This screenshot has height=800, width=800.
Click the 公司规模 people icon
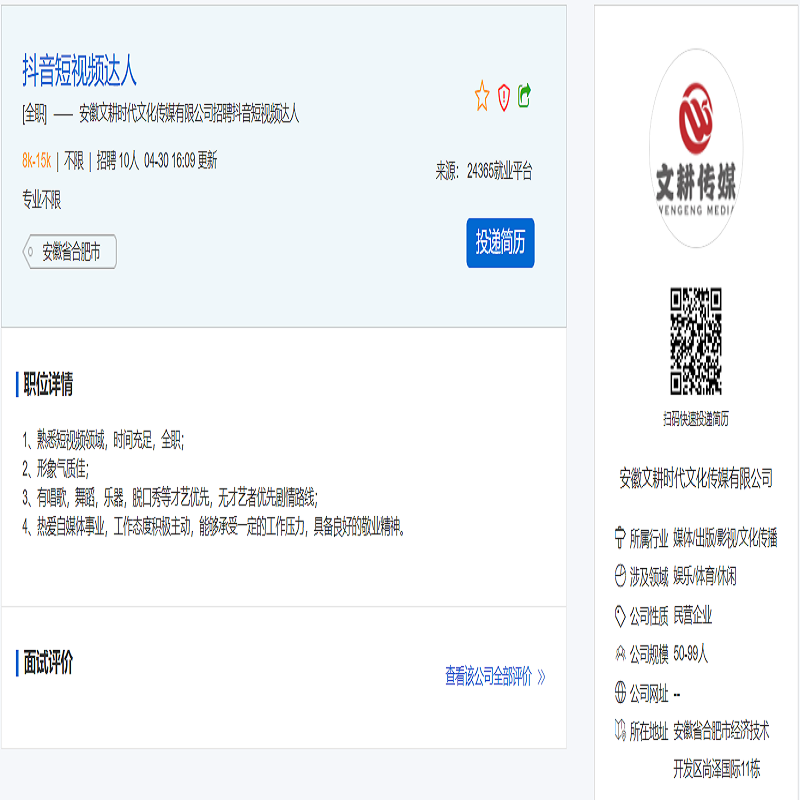click(620, 654)
